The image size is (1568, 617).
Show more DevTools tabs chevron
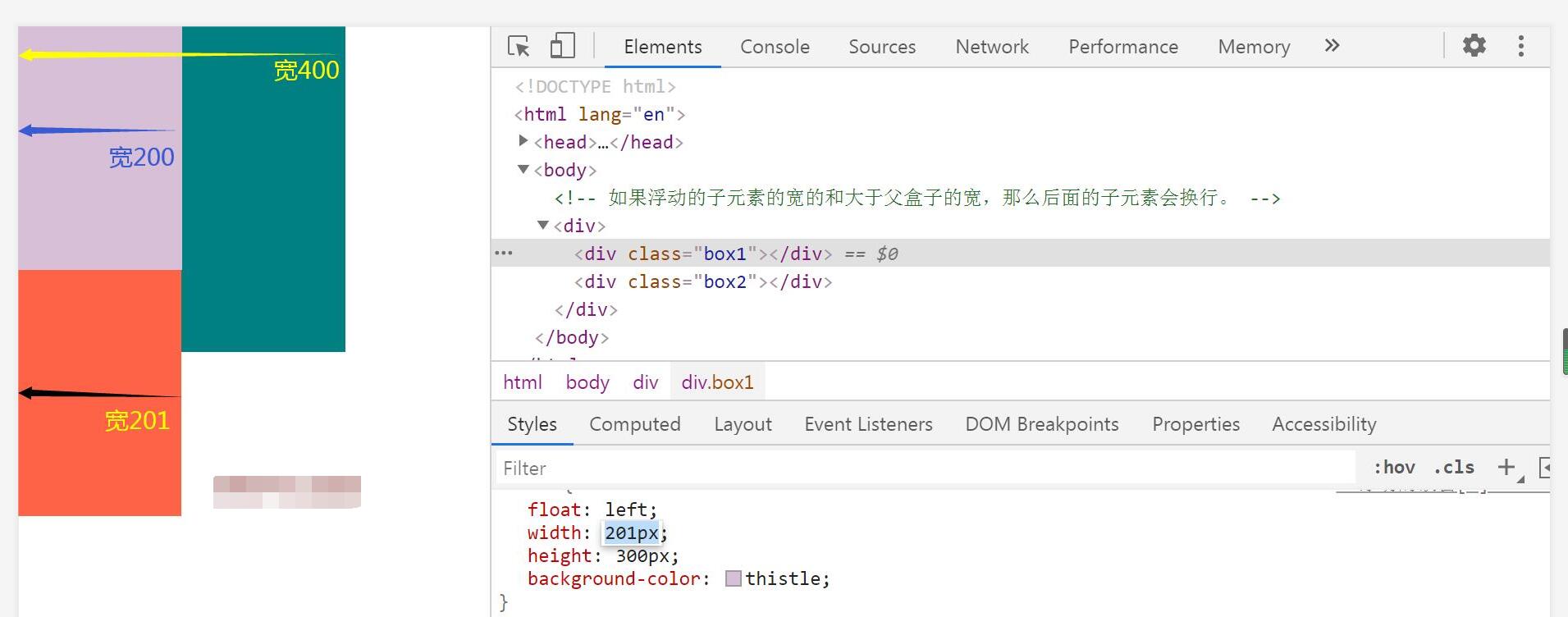(x=1332, y=45)
